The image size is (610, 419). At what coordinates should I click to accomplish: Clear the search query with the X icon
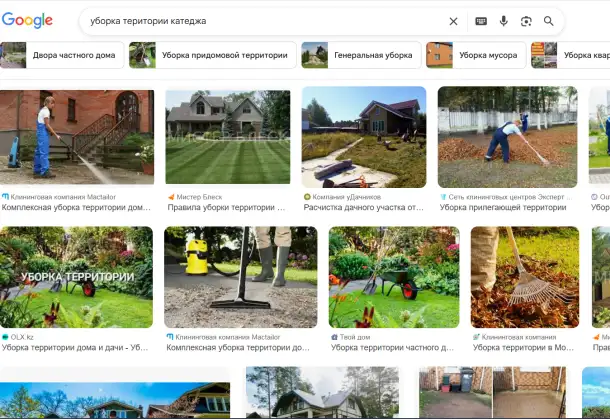(x=453, y=21)
